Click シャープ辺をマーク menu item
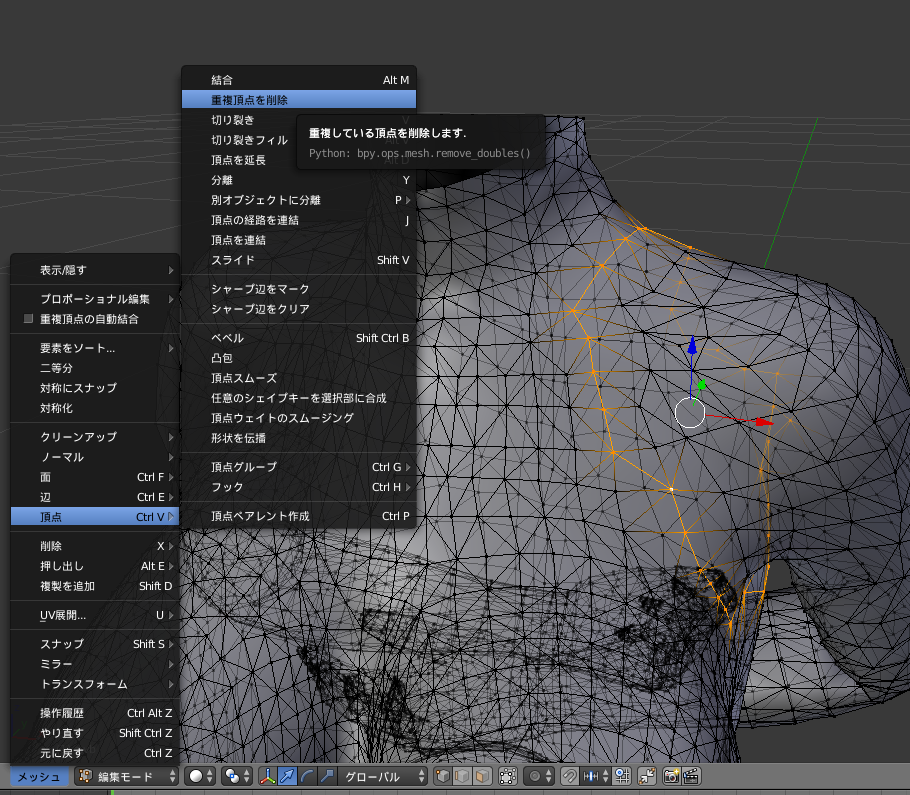The height and width of the screenshot is (795, 910). pos(299,289)
